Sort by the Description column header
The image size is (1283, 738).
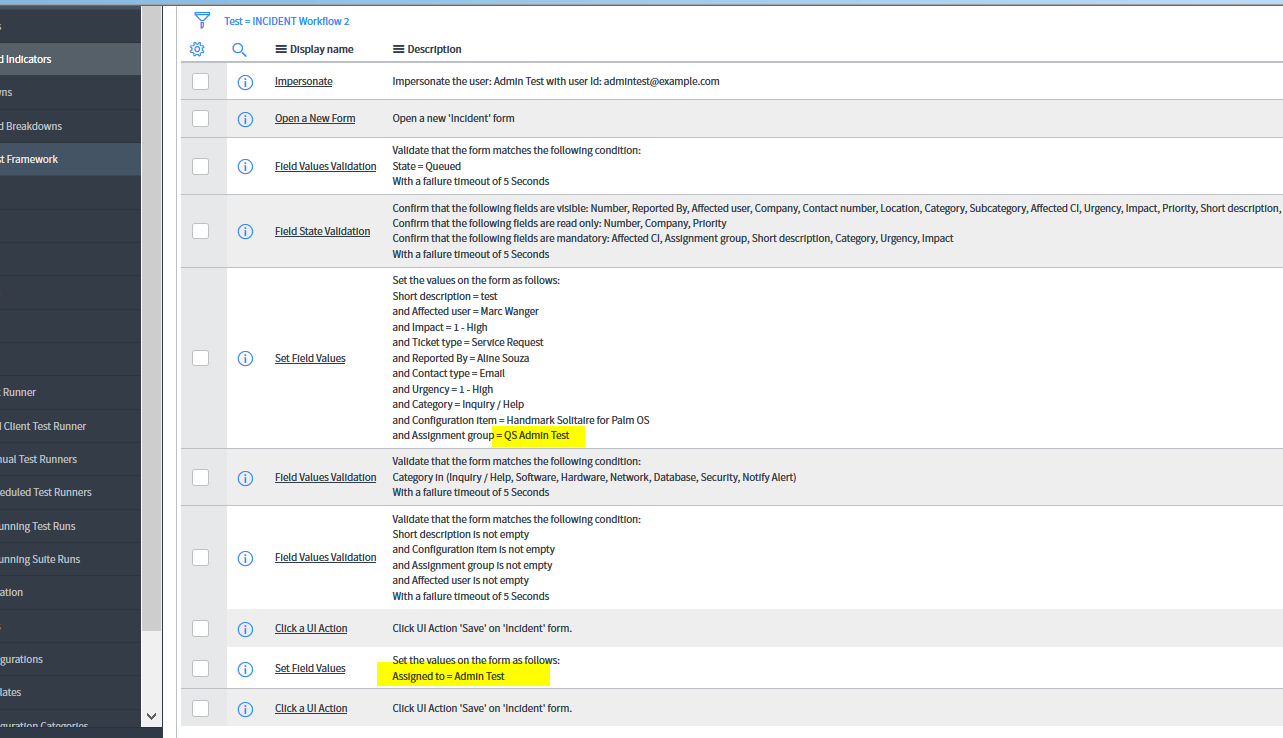click(434, 49)
